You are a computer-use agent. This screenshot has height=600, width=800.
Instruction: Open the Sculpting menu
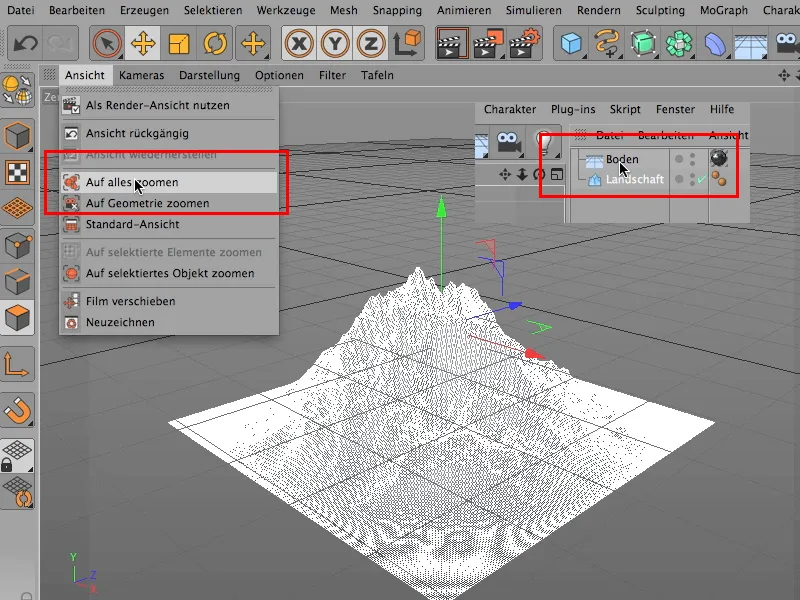click(660, 10)
